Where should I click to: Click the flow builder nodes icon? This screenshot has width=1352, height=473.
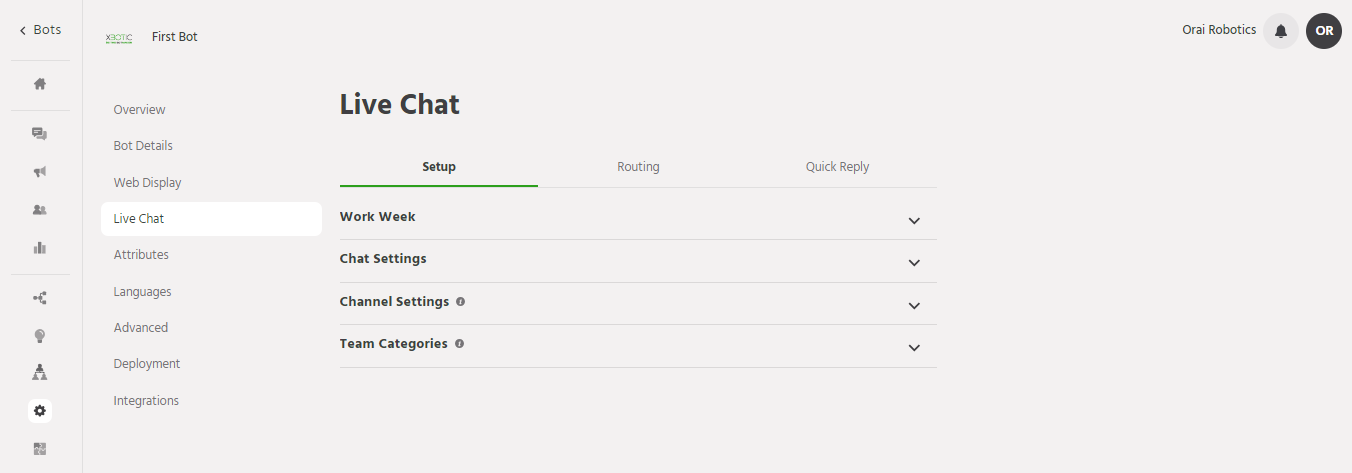pyautogui.click(x=40, y=298)
